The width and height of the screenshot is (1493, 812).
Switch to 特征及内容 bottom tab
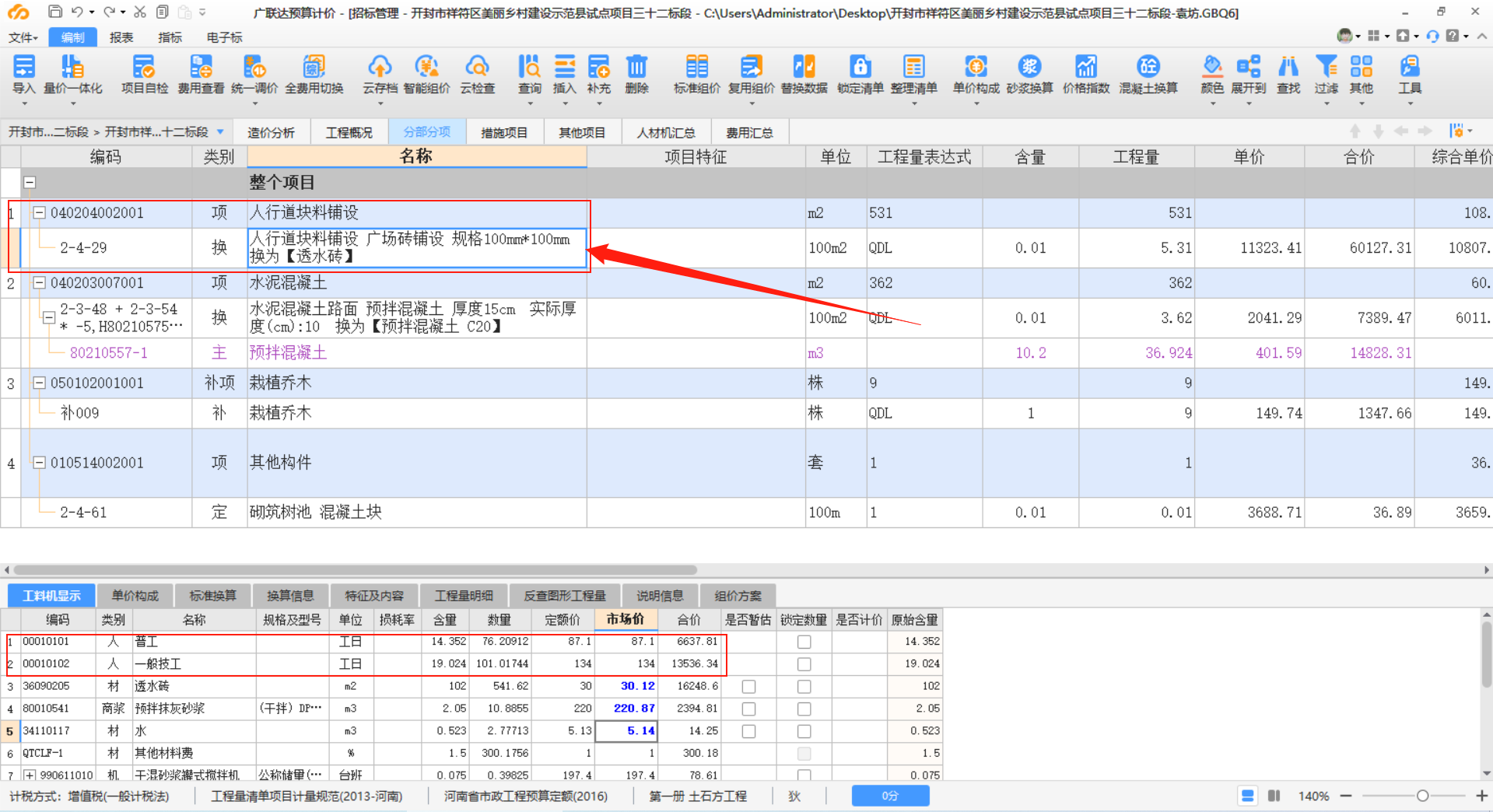pyautogui.click(x=374, y=596)
